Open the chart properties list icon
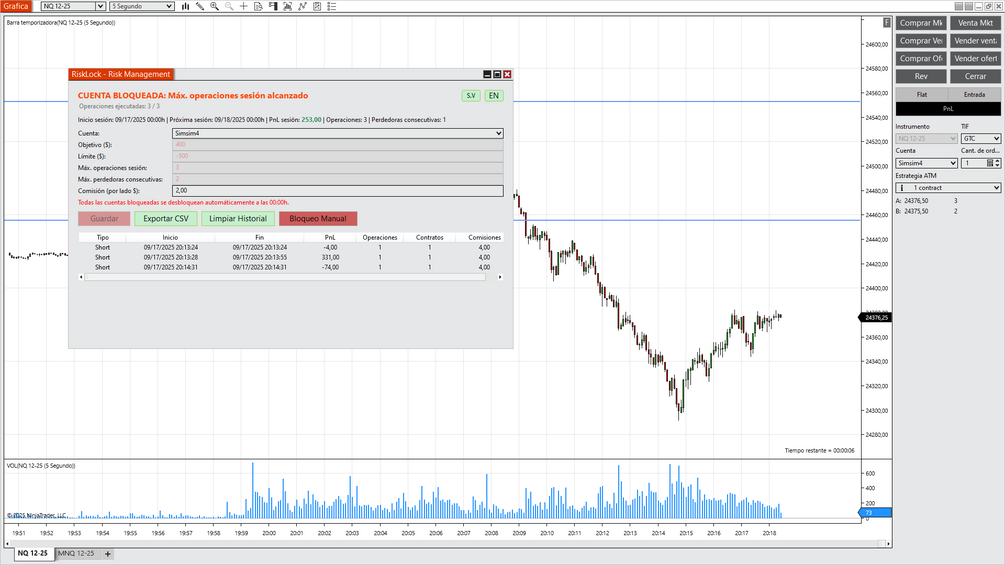 (331, 6)
